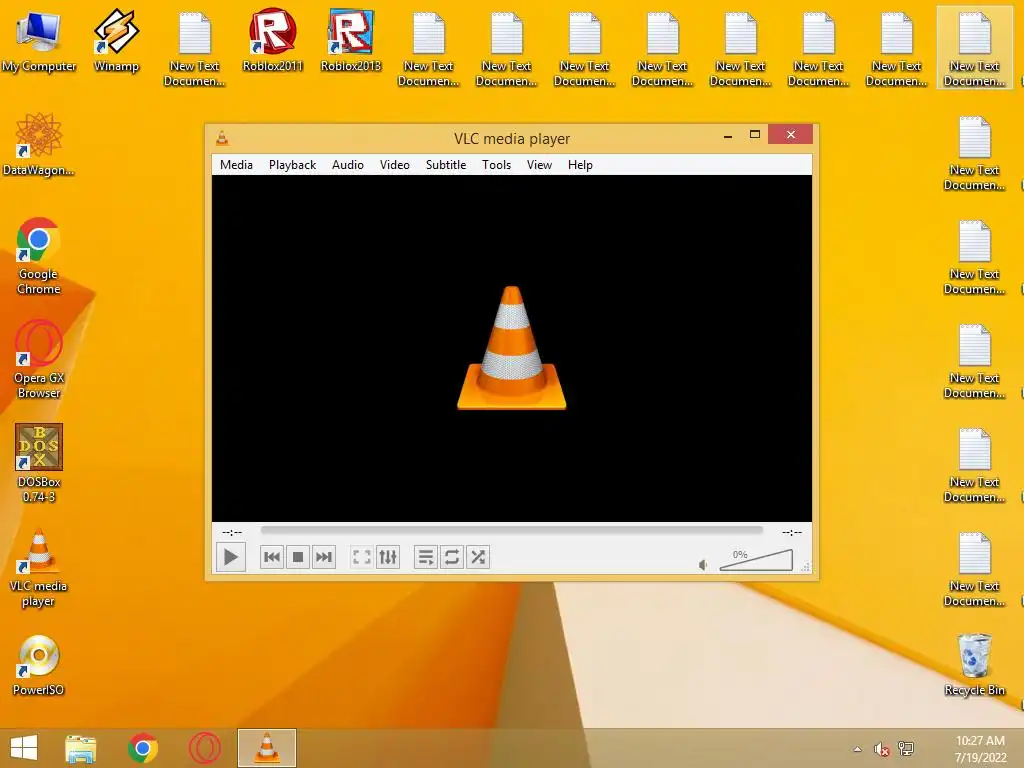Open the Media menu

(236, 165)
